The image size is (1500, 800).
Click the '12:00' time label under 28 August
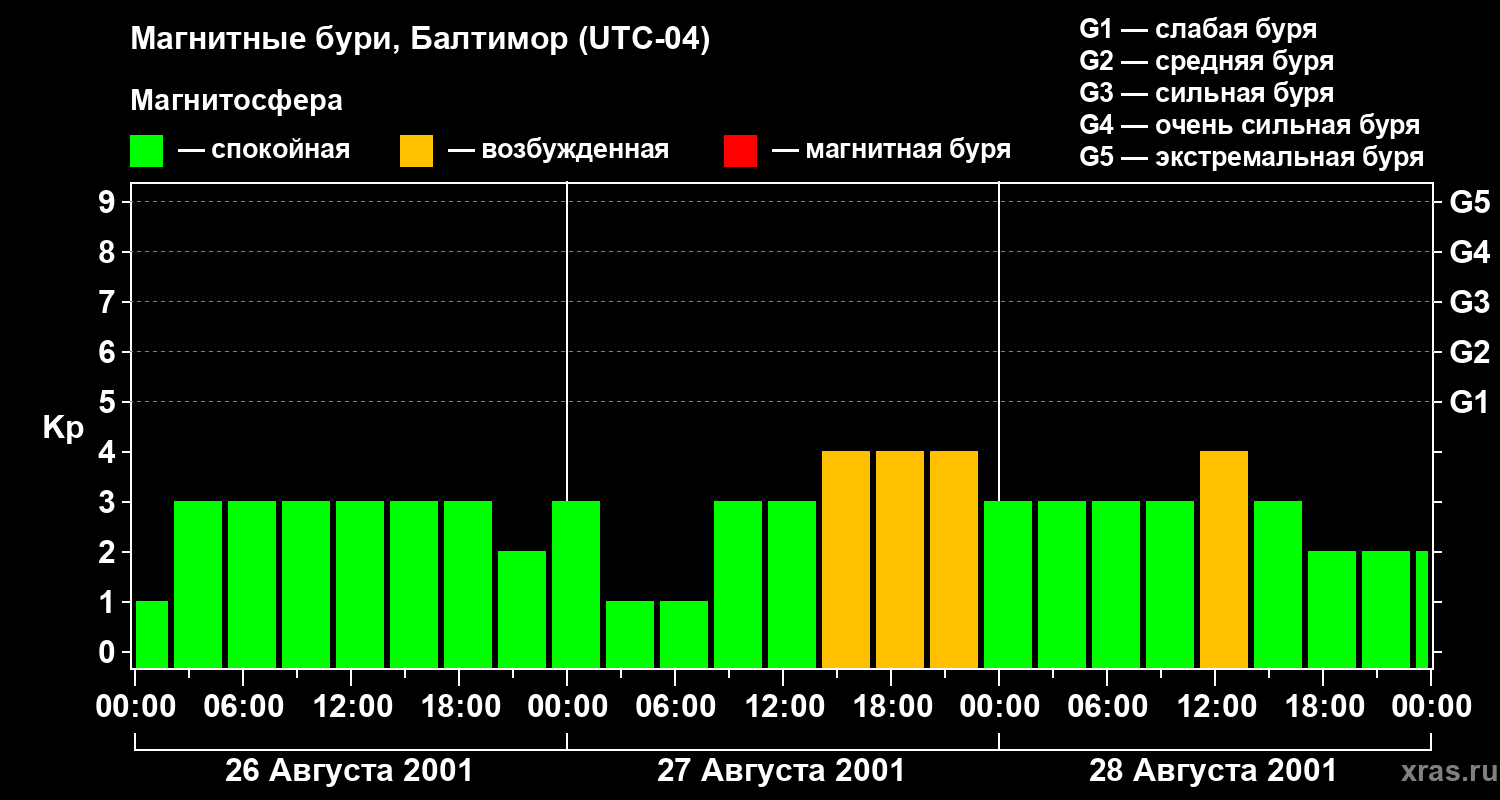[x=1217, y=707]
